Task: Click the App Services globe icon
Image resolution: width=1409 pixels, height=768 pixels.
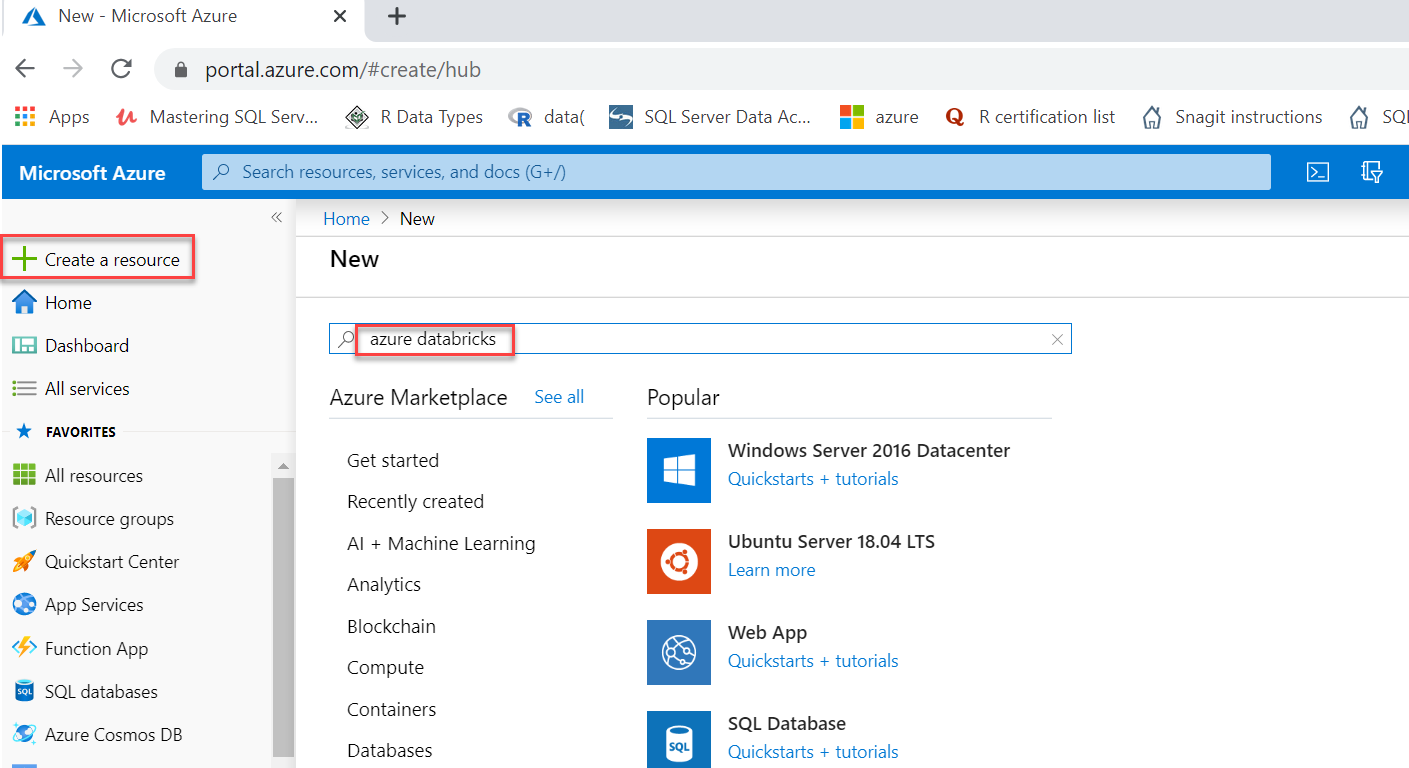Action: pos(24,605)
